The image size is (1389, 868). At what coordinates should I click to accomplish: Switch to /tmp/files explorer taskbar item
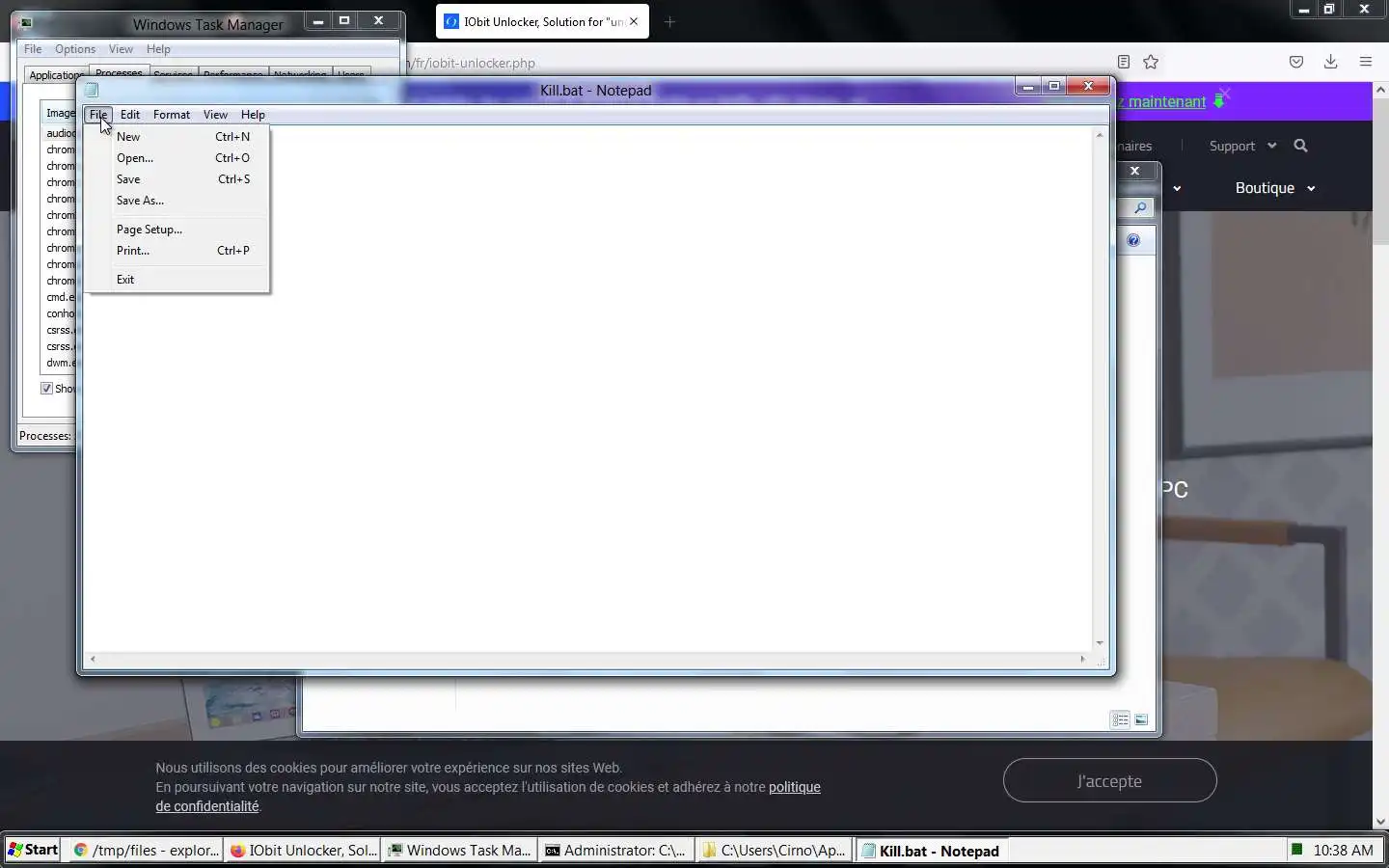(145, 850)
